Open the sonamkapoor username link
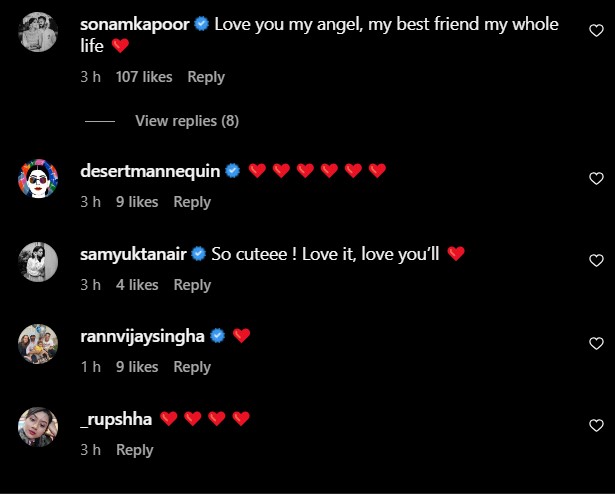This screenshot has height=494, width=615. (x=134, y=24)
